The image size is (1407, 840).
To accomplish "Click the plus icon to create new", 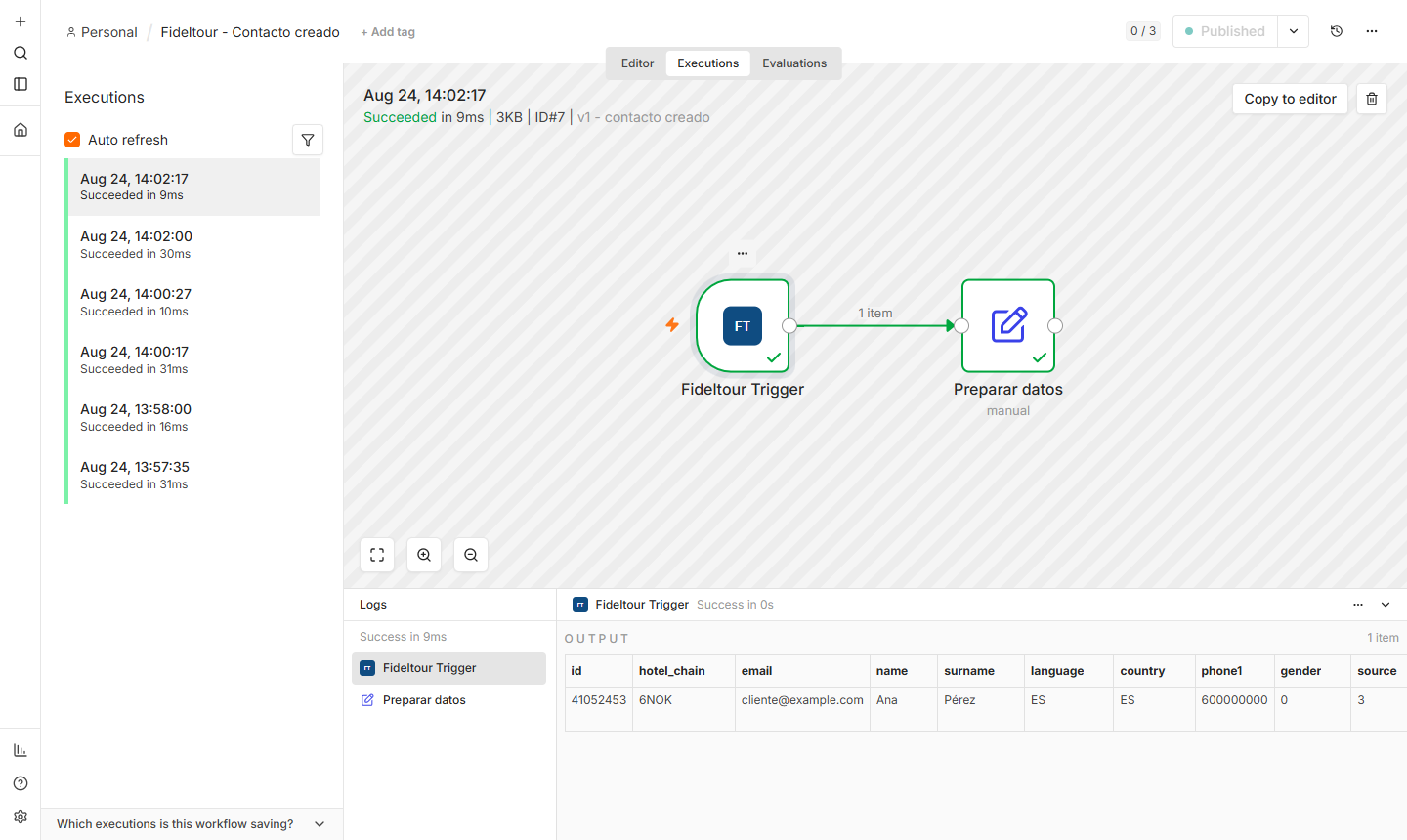I will click(21, 21).
